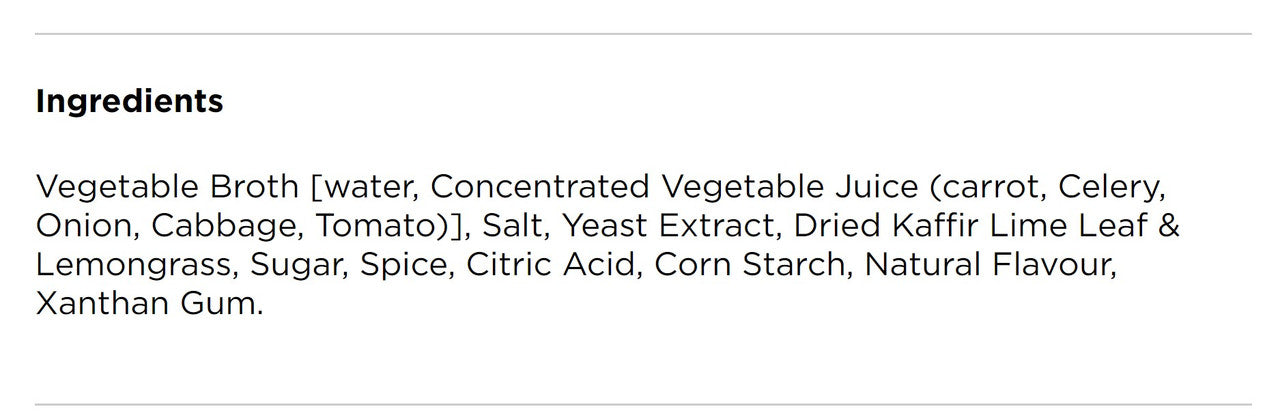Click the word water in brackets

(366, 187)
